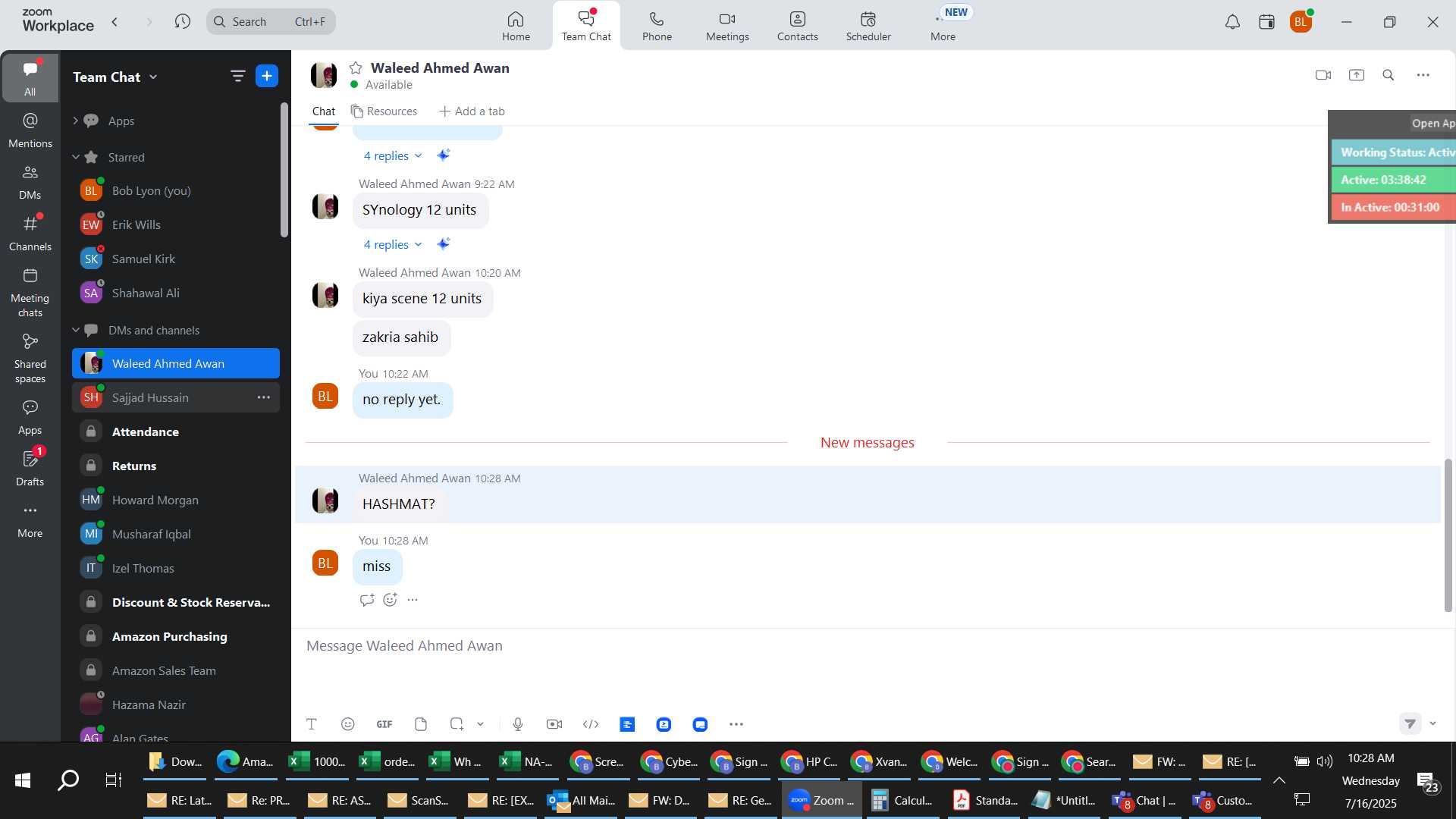Open Calculator from the taskbar
The image size is (1456, 819).
902,800
